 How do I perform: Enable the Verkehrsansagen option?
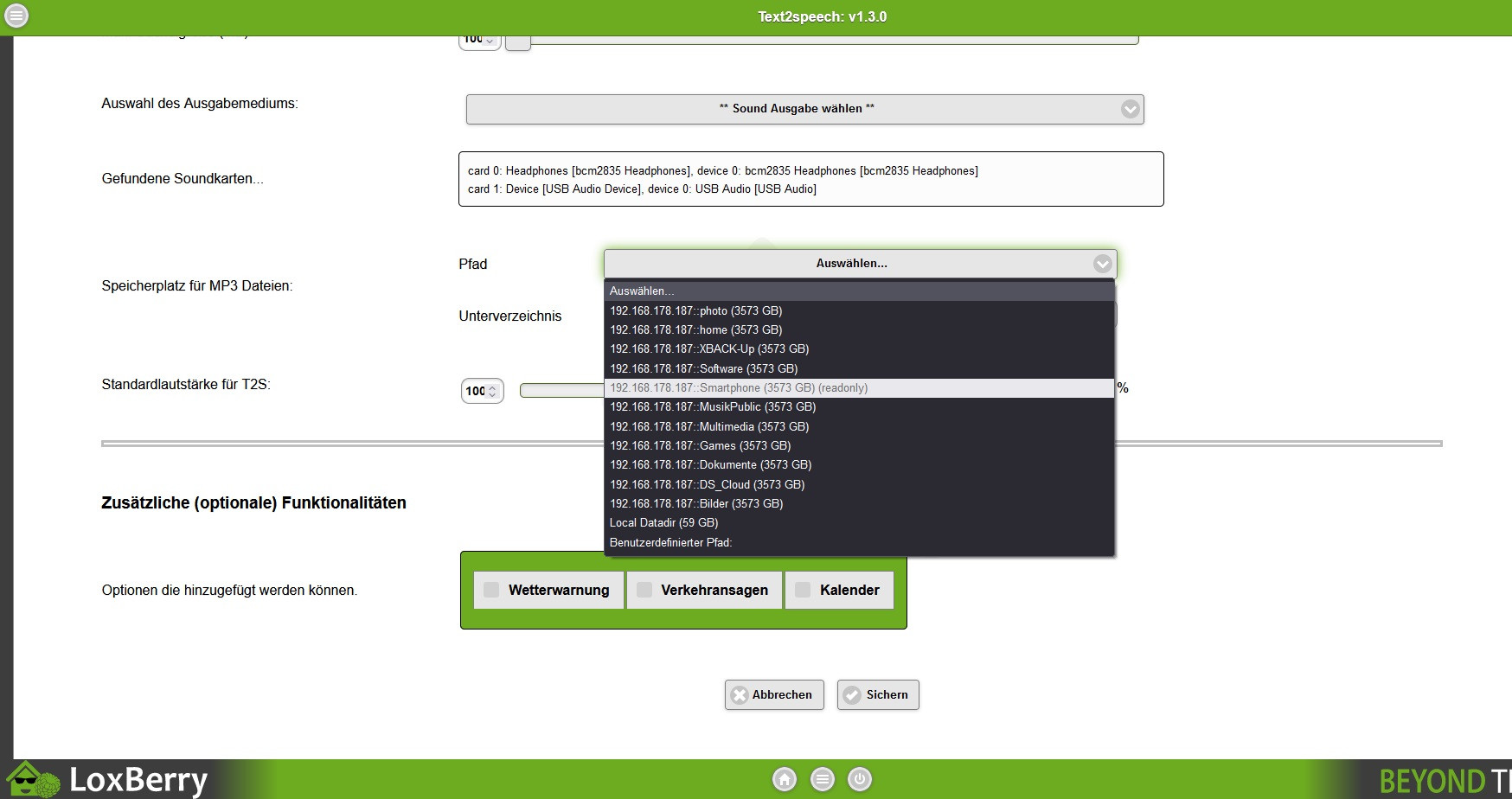[704, 590]
